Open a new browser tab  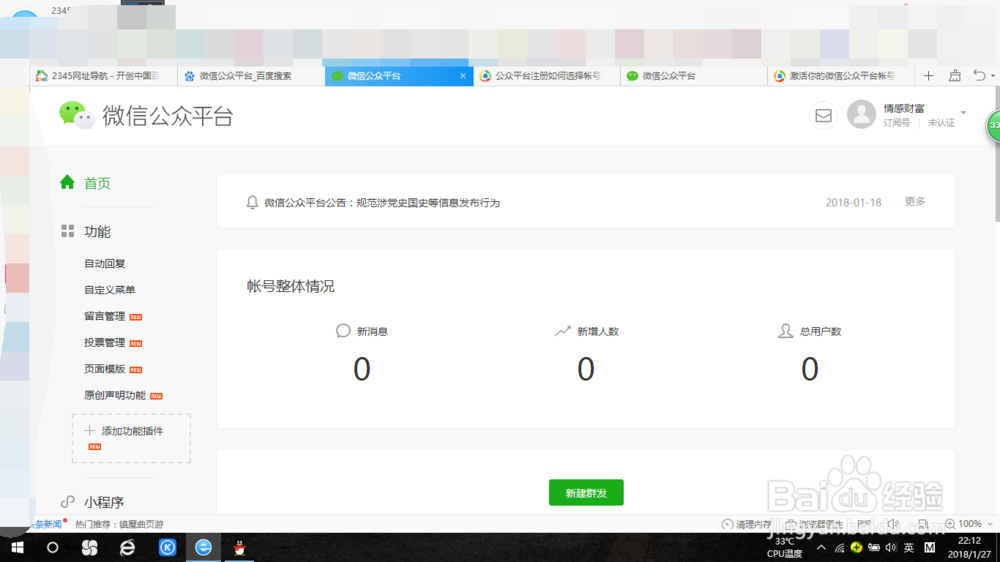tap(929, 76)
